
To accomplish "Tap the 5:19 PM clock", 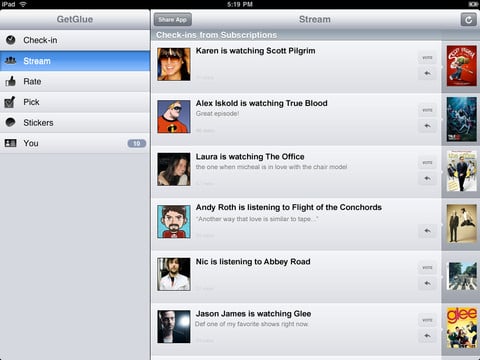I will point(240,4).
